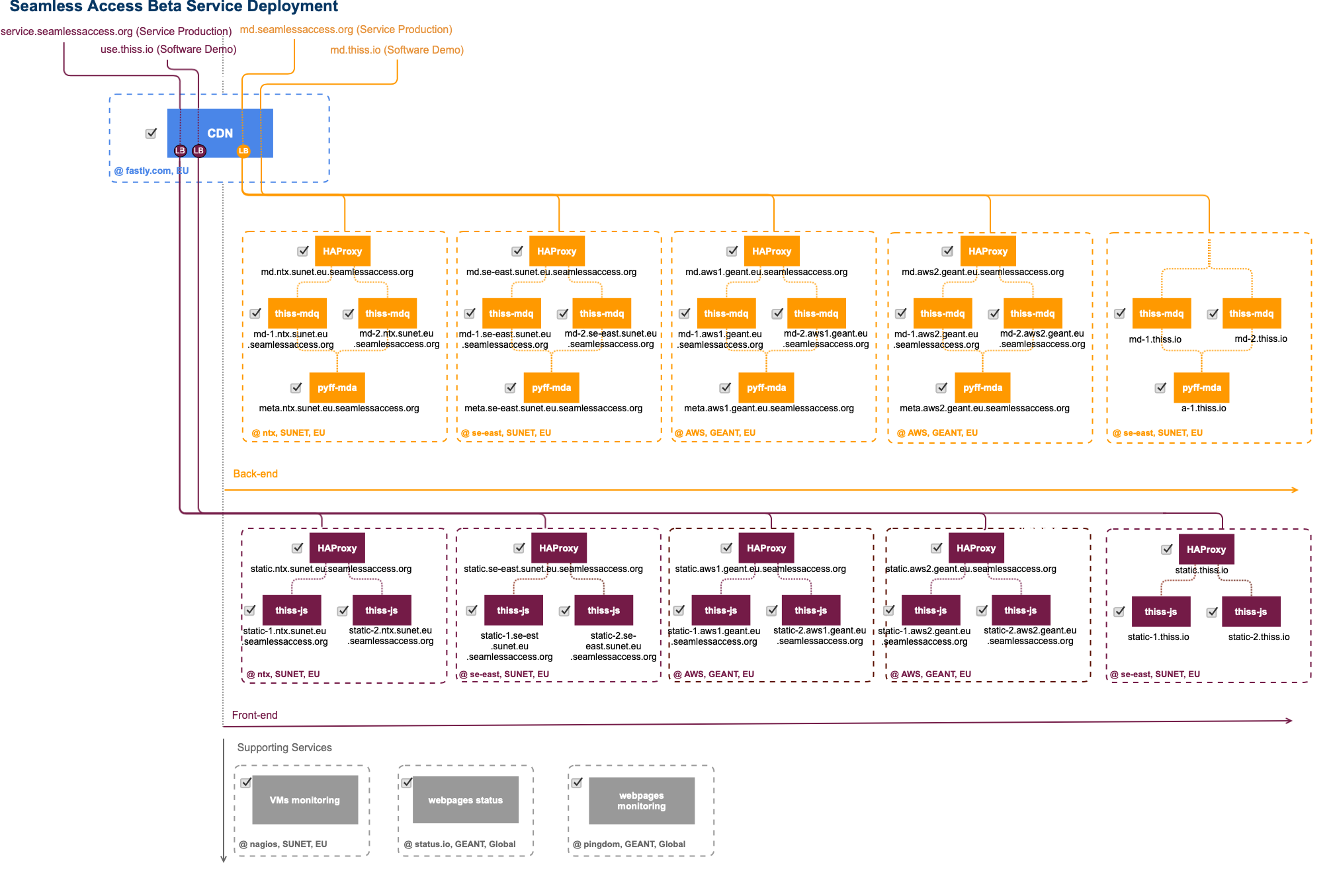
Task: Select the orange HAProxy for md.aws1.geant.eu
Action: [771, 251]
